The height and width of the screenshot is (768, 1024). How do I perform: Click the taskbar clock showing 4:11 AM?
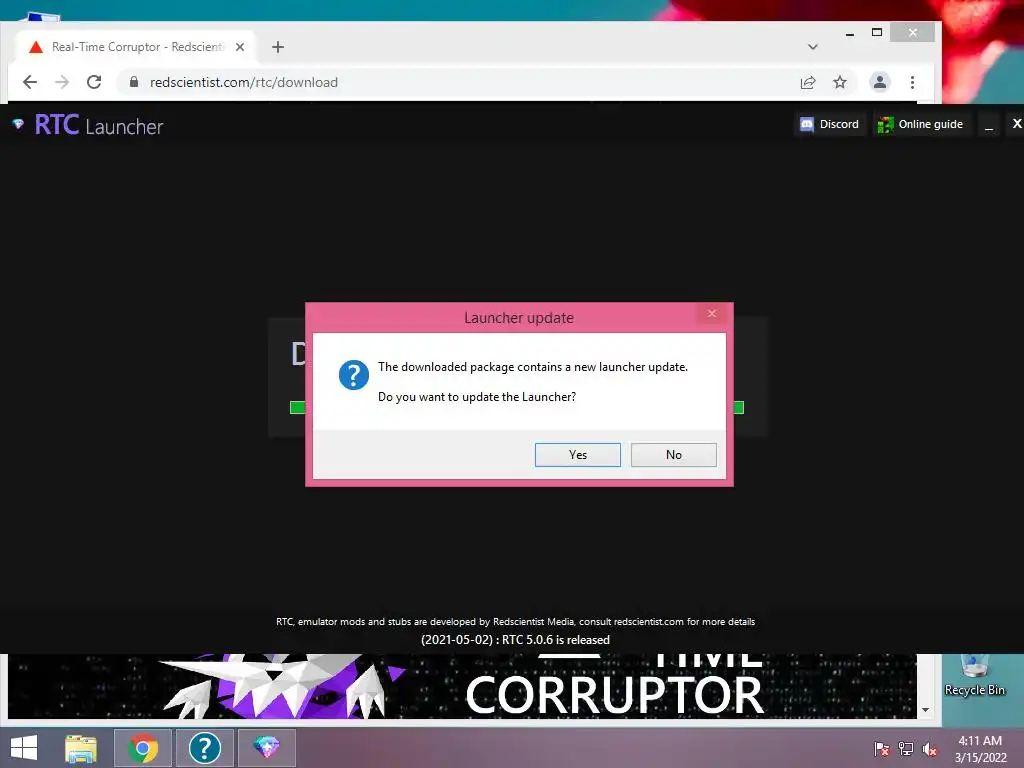tap(980, 749)
